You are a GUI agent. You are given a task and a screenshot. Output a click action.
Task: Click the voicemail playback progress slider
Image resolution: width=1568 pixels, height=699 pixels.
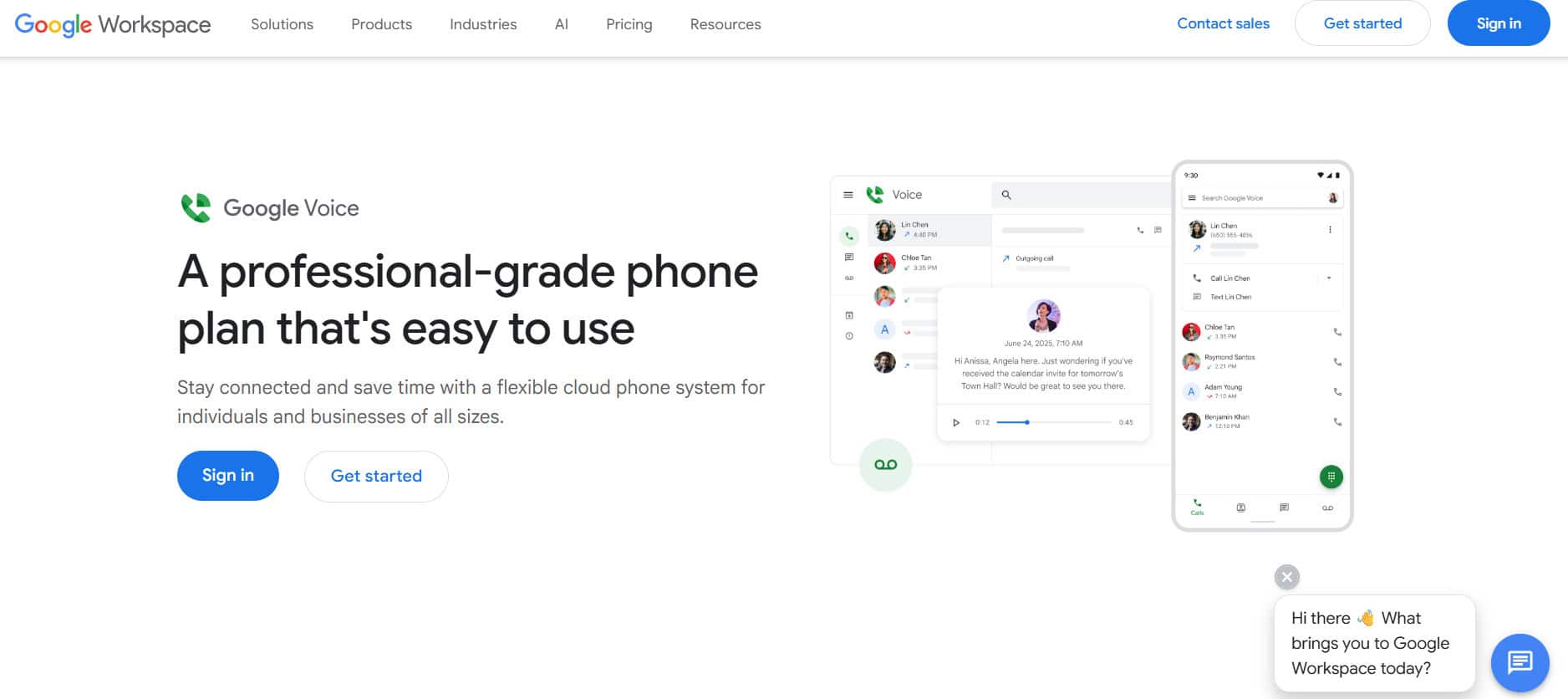coord(1054,422)
